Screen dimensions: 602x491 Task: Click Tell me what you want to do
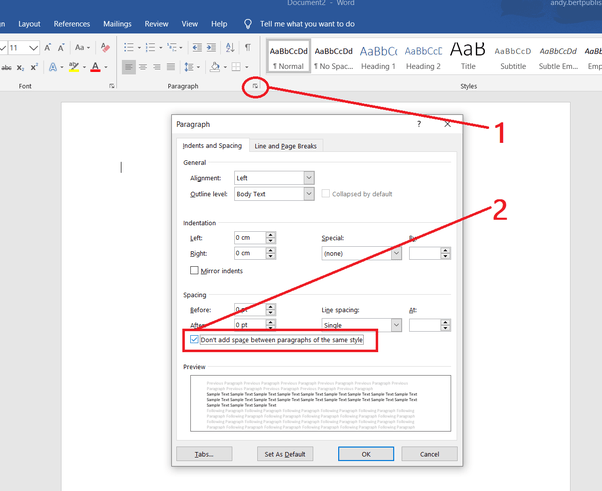click(x=307, y=24)
